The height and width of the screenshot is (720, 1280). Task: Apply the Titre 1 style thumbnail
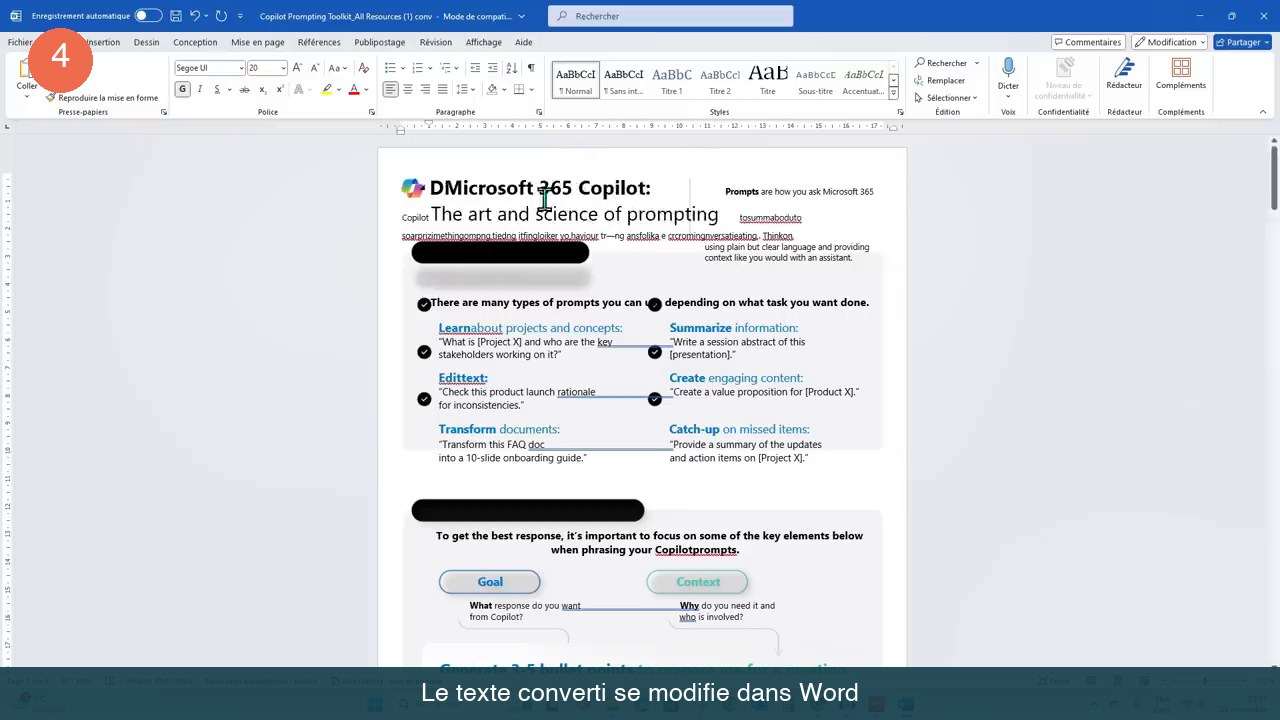click(x=672, y=80)
